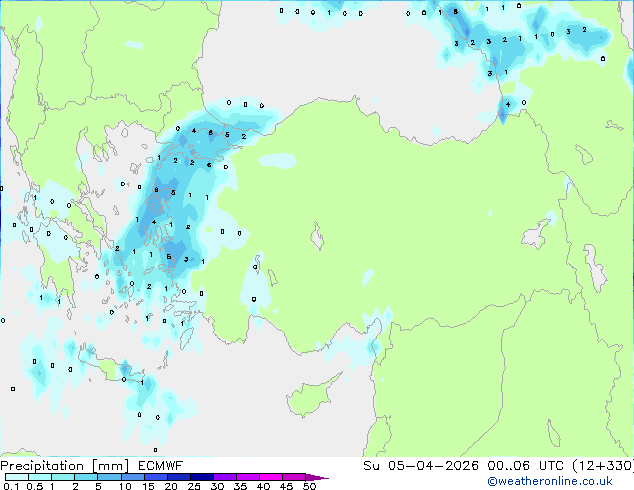
Task: Click the legend value '10'
Action: 125,486
